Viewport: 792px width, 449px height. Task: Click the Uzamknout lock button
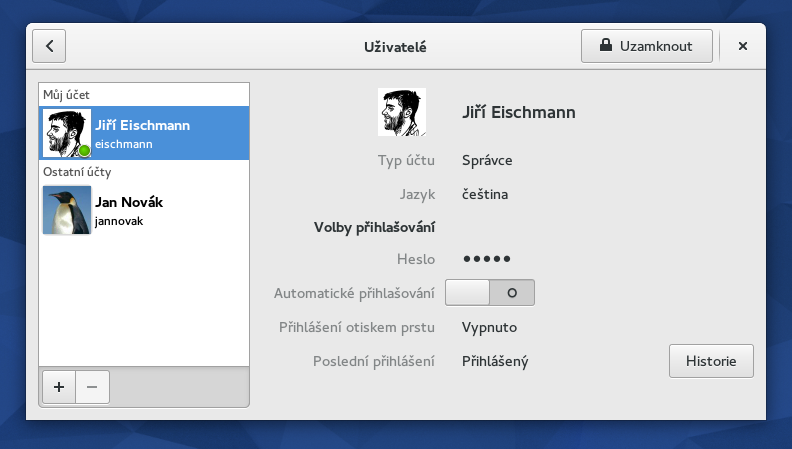[648, 46]
